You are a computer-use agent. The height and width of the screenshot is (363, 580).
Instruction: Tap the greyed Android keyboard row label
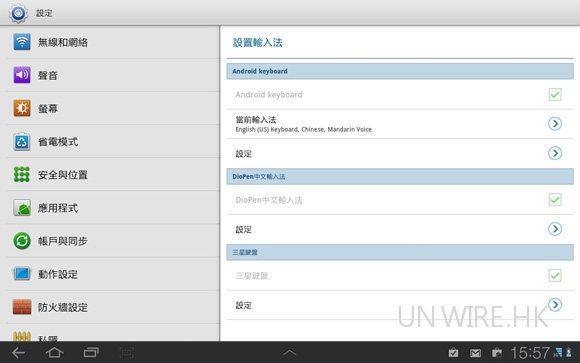(x=269, y=95)
